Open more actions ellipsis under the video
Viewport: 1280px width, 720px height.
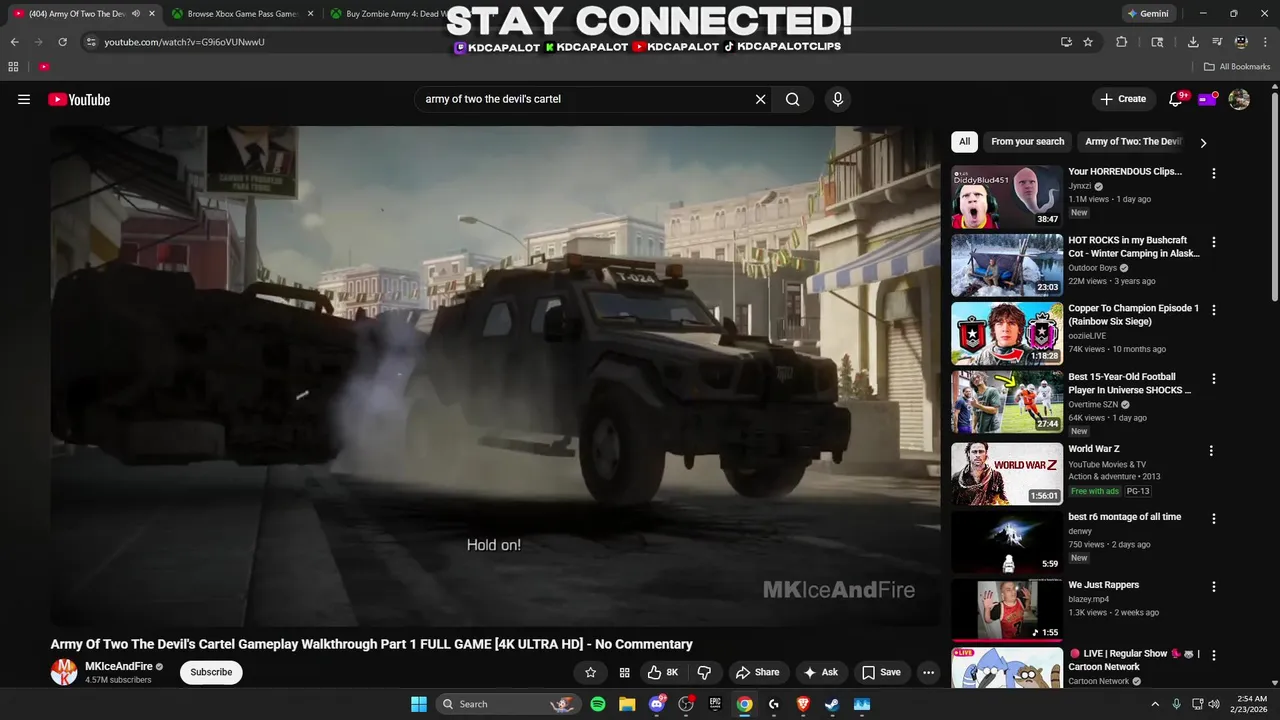[x=928, y=672]
